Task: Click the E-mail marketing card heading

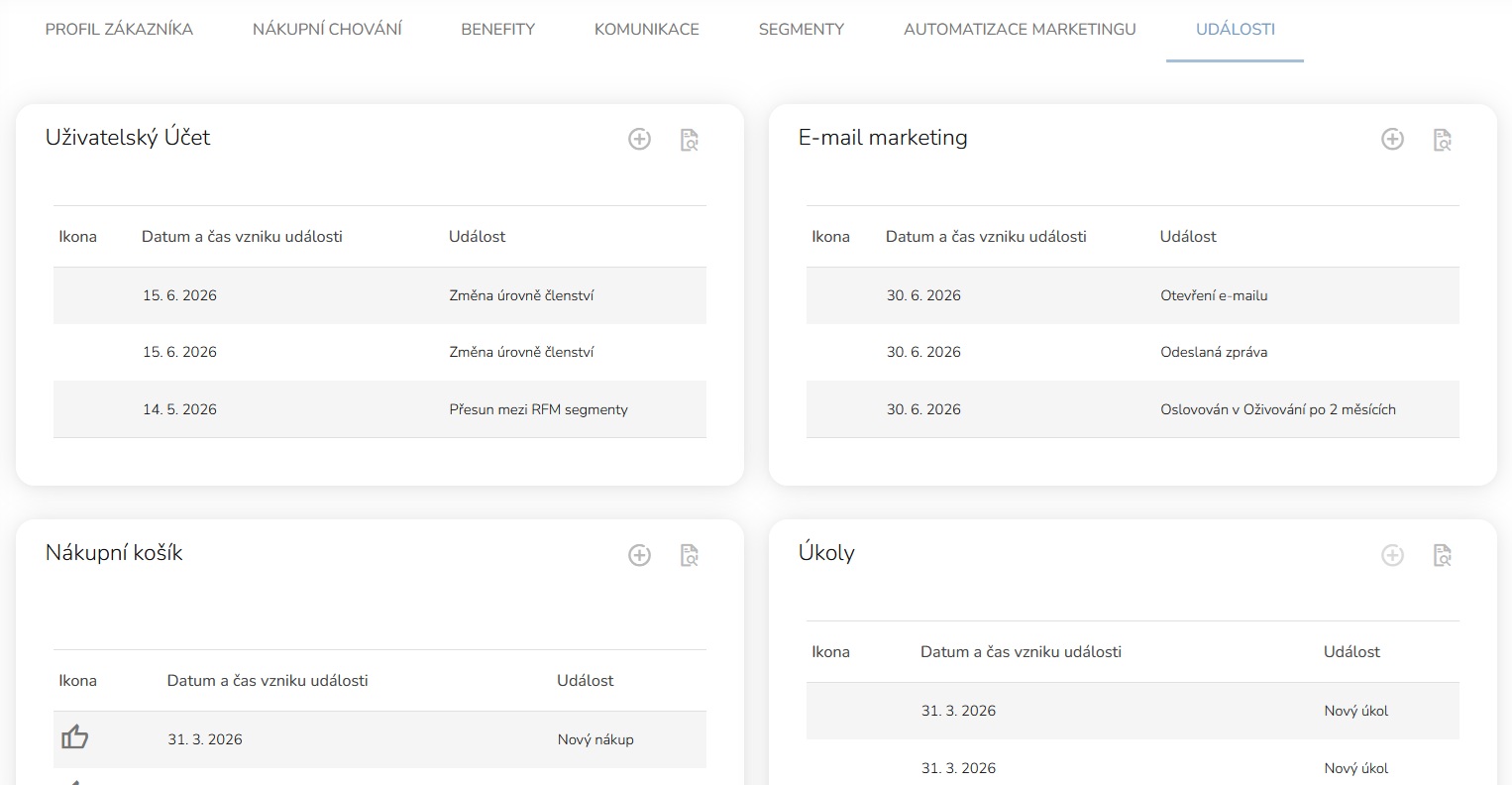Action: pyautogui.click(x=883, y=138)
